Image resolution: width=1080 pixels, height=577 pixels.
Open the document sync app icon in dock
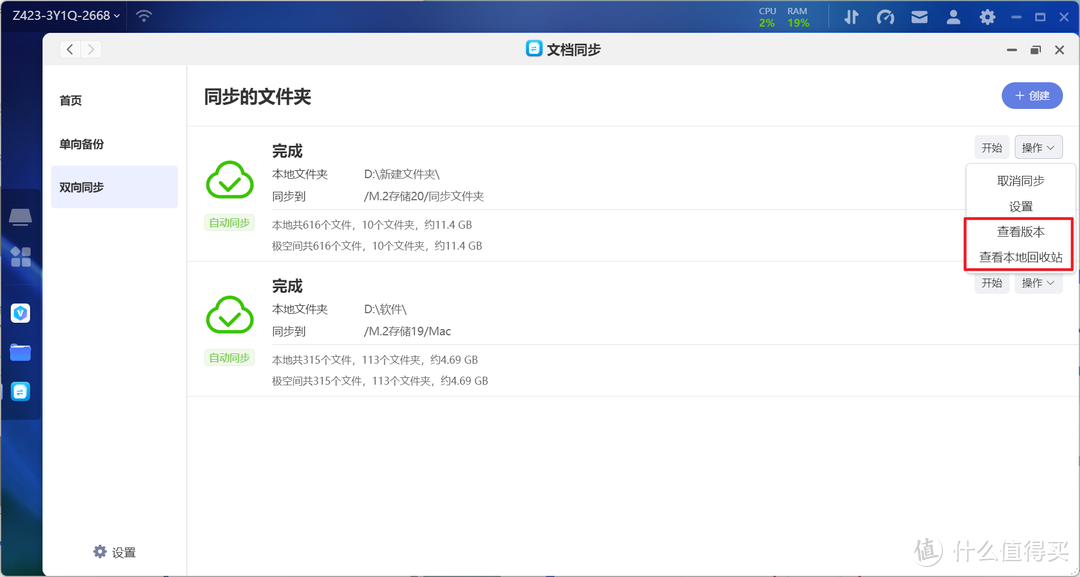click(21, 391)
